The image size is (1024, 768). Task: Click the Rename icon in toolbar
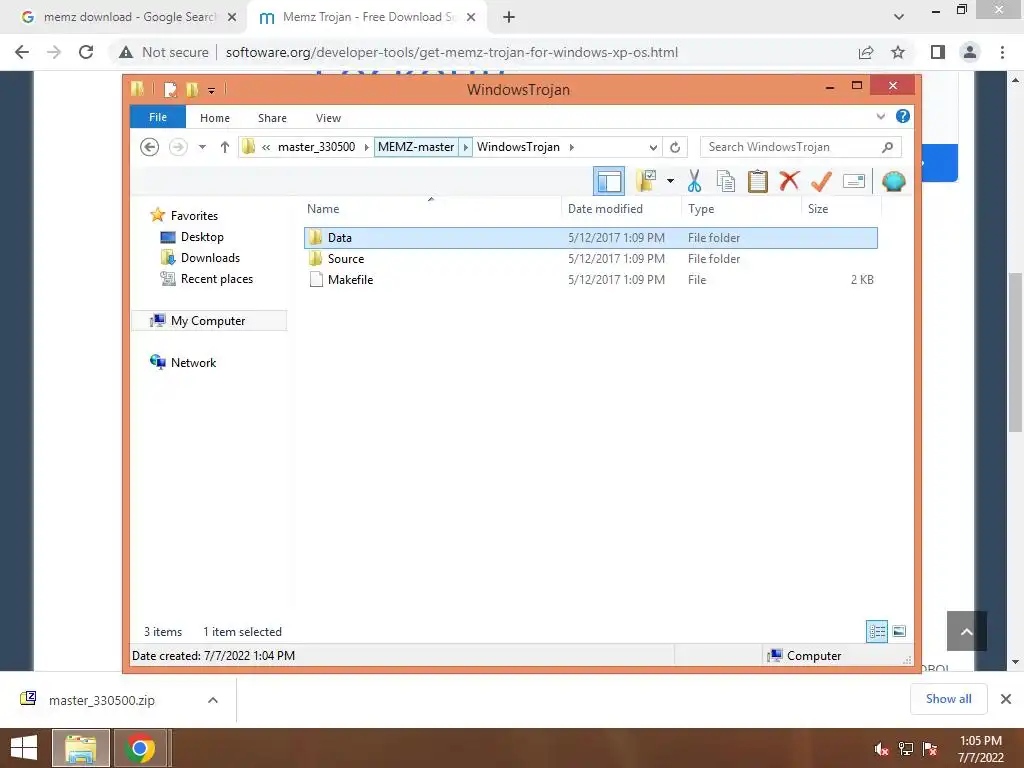[854, 181]
